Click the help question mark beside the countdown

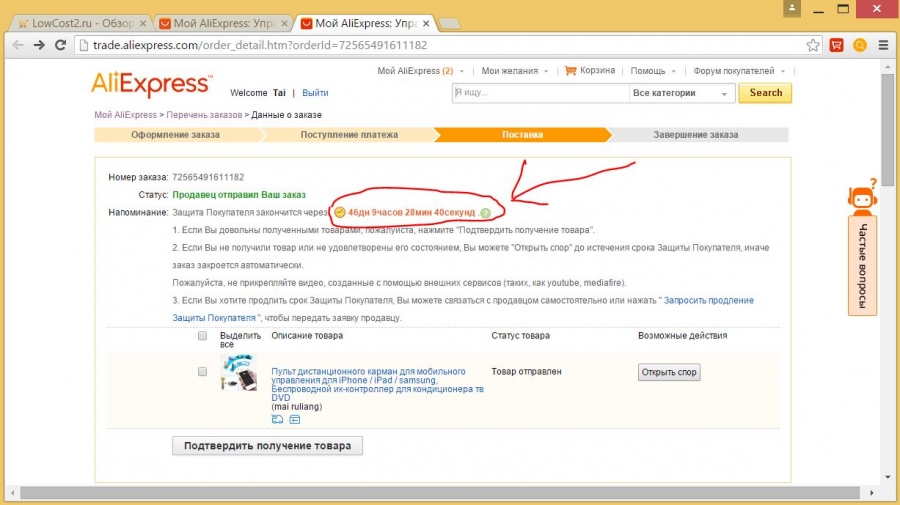point(485,213)
